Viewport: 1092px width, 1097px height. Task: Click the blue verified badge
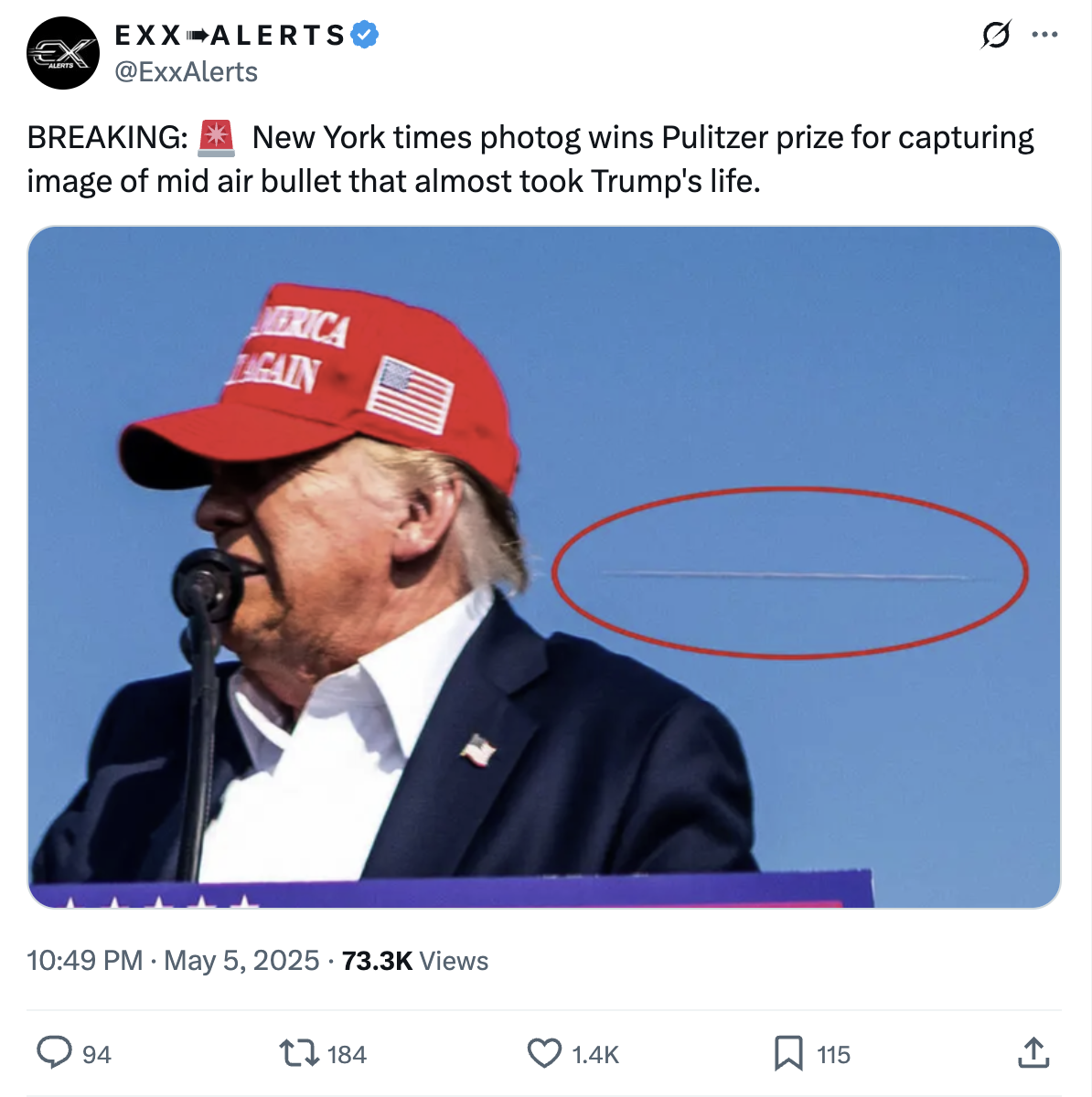pyautogui.click(x=365, y=36)
